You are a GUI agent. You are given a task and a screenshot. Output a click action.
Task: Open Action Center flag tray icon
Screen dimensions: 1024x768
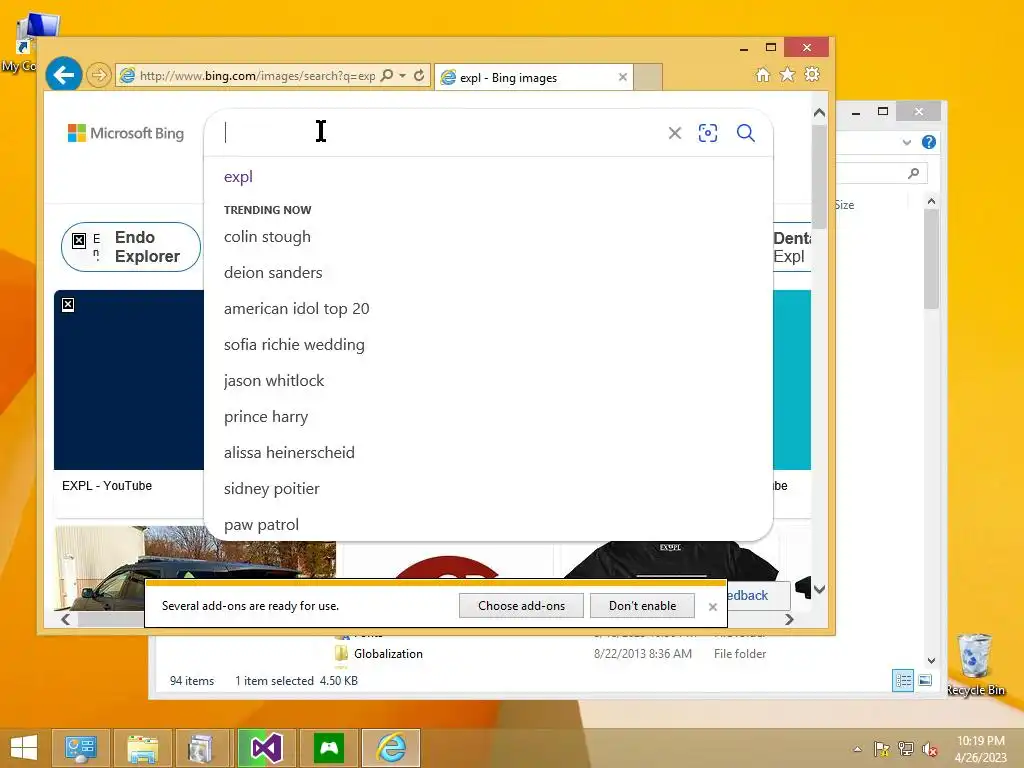882,749
